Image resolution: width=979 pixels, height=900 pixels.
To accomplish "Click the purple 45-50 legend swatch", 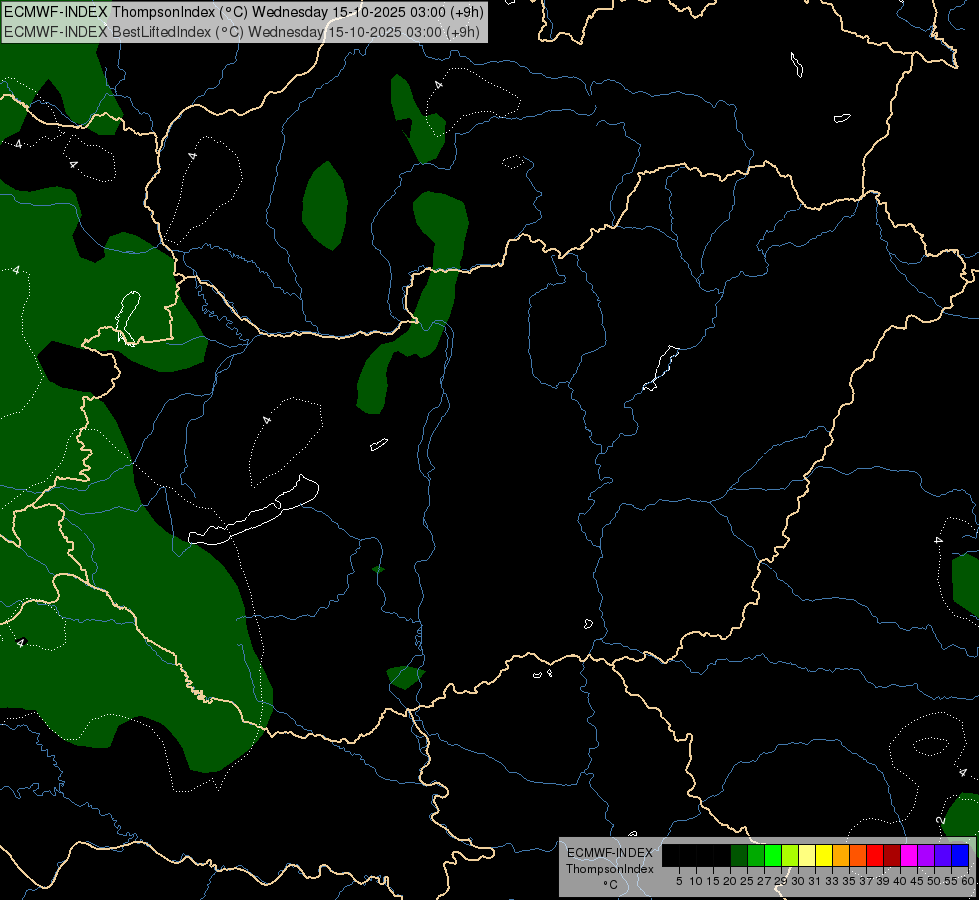I will coord(926,855).
